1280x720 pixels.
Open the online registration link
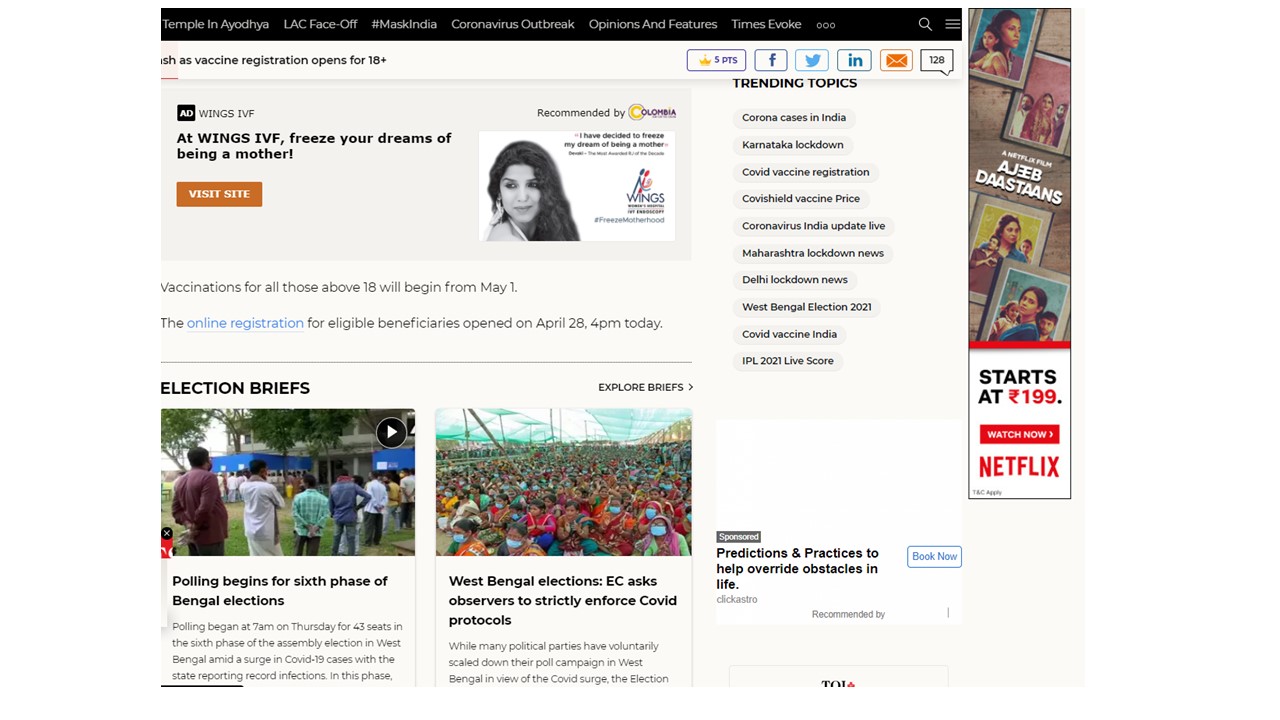245,323
